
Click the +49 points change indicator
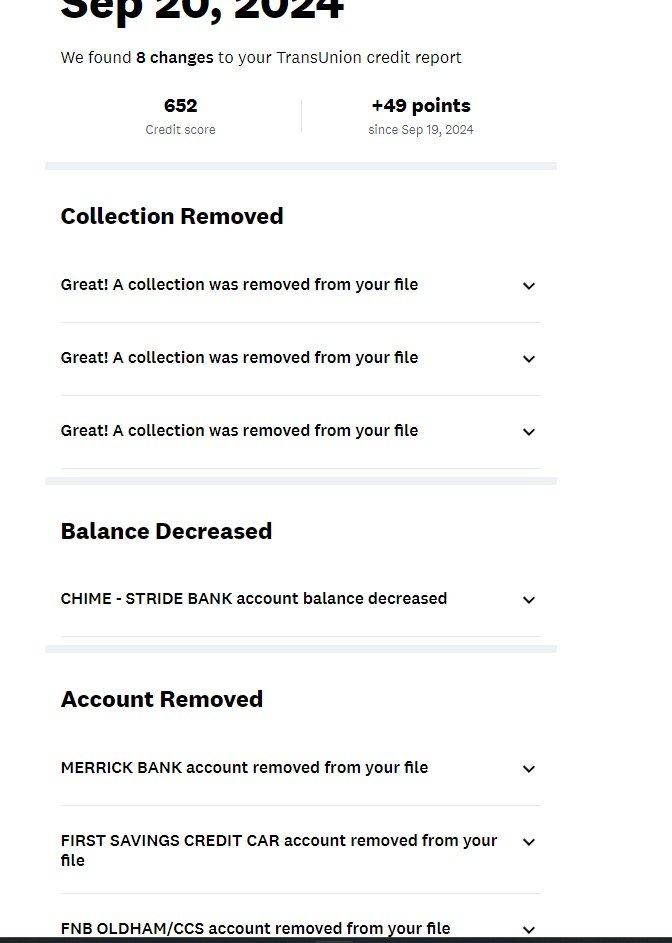tap(420, 106)
